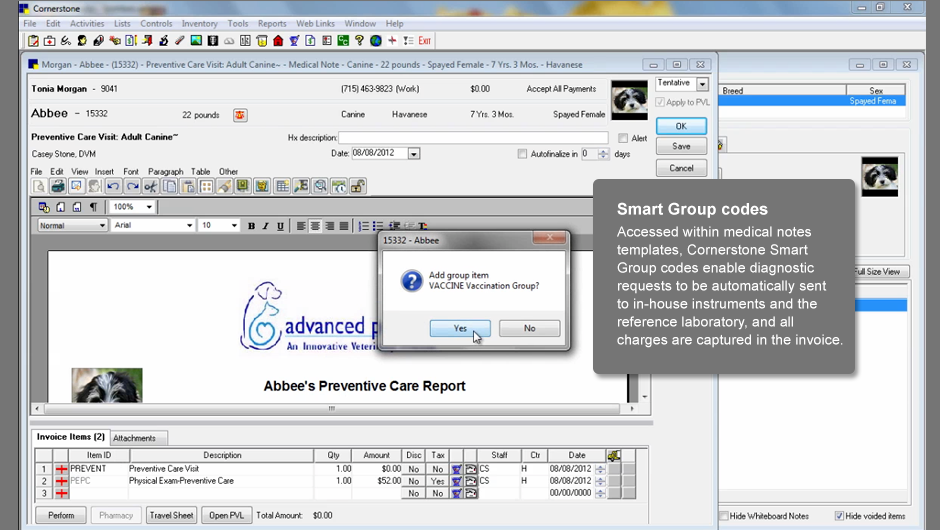Click the red house icon in main toolbar
This screenshot has width=940, height=530.
[278, 41]
